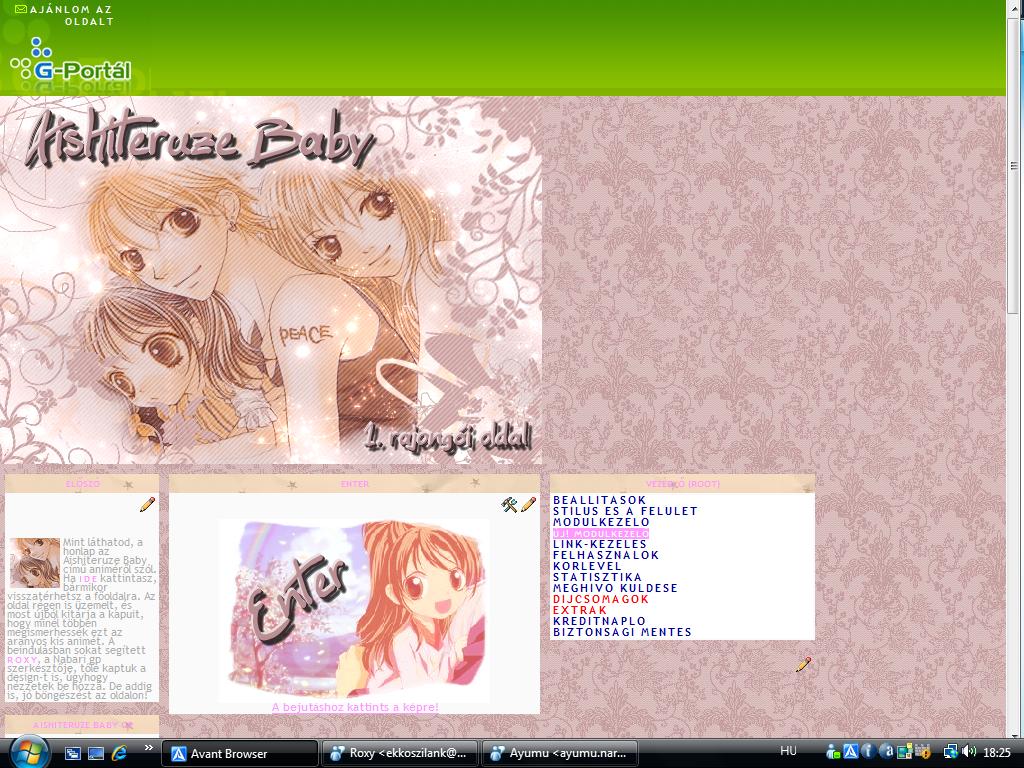Open Beallitasok in the Vezérlő menu
Image resolution: width=1024 pixels, height=768 pixels.
[x=600, y=500]
